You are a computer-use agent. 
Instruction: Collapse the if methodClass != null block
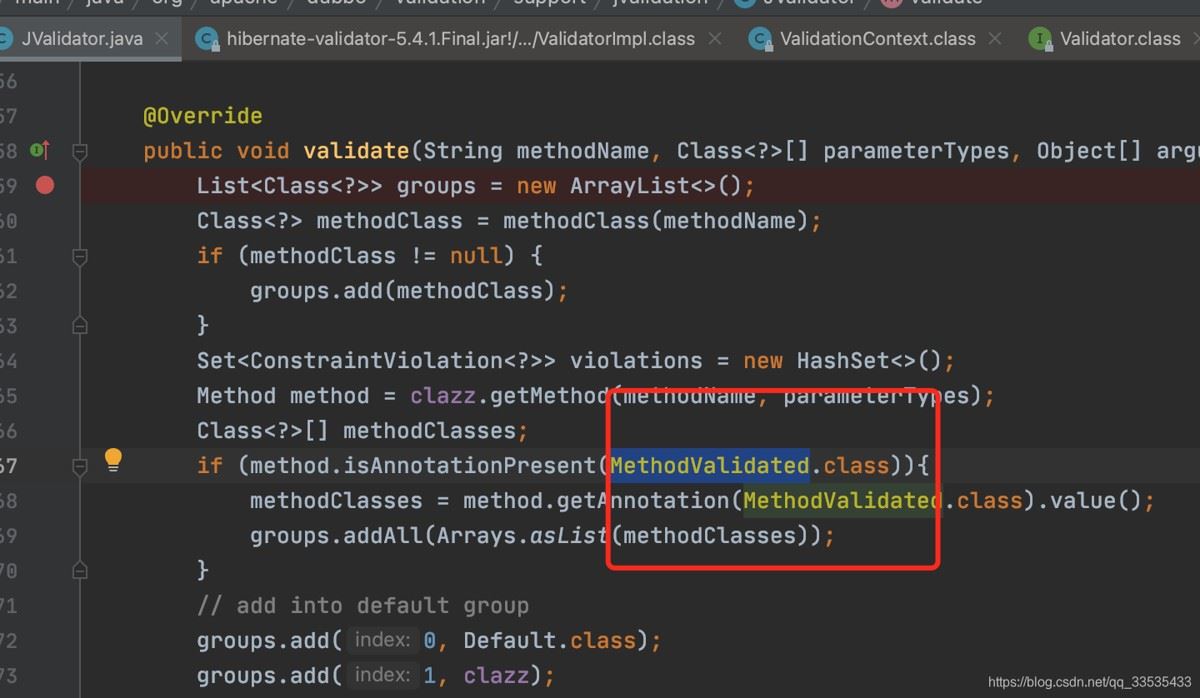[80, 256]
